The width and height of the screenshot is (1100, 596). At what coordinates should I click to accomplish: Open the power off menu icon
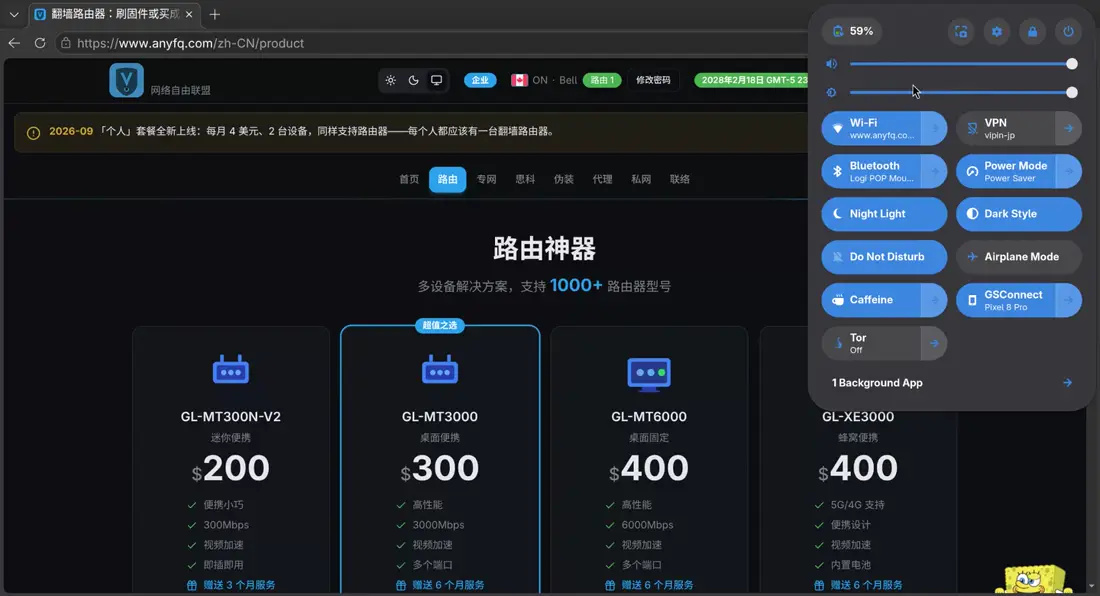coord(1068,32)
